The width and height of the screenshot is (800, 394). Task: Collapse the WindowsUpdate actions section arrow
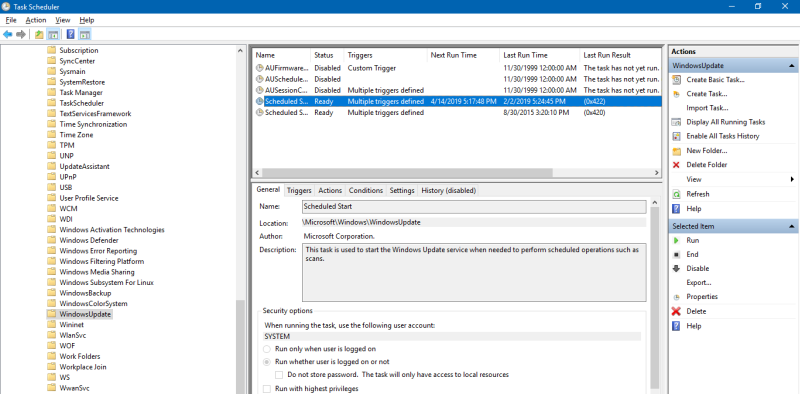(x=791, y=66)
